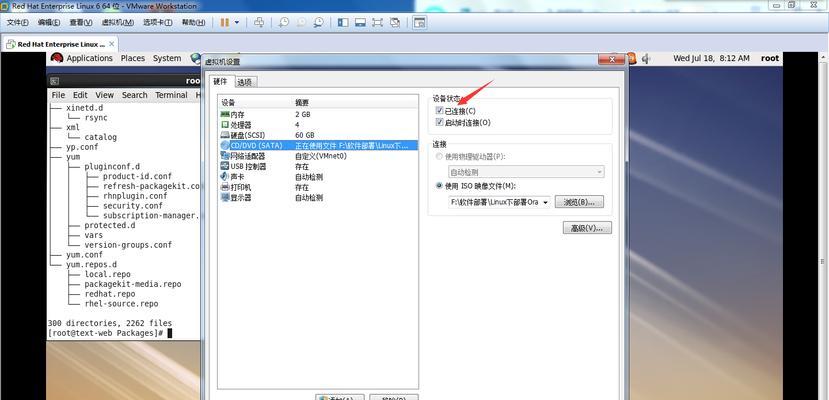The image size is (829, 400).
Task: Open the 虚拟机(M) menu
Action: click(x=117, y=22)
